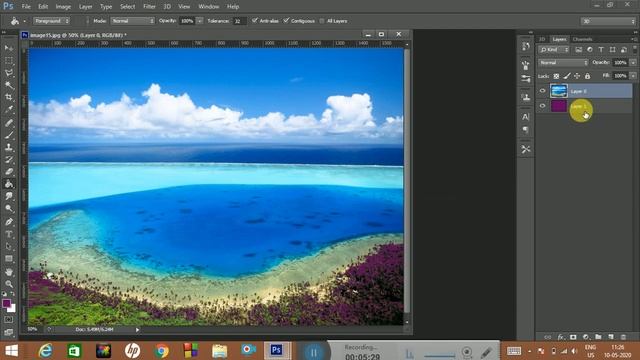Screen dimensions: 640x360
Task: Click the Quick Mask mode icon
Action: [9, 320]
